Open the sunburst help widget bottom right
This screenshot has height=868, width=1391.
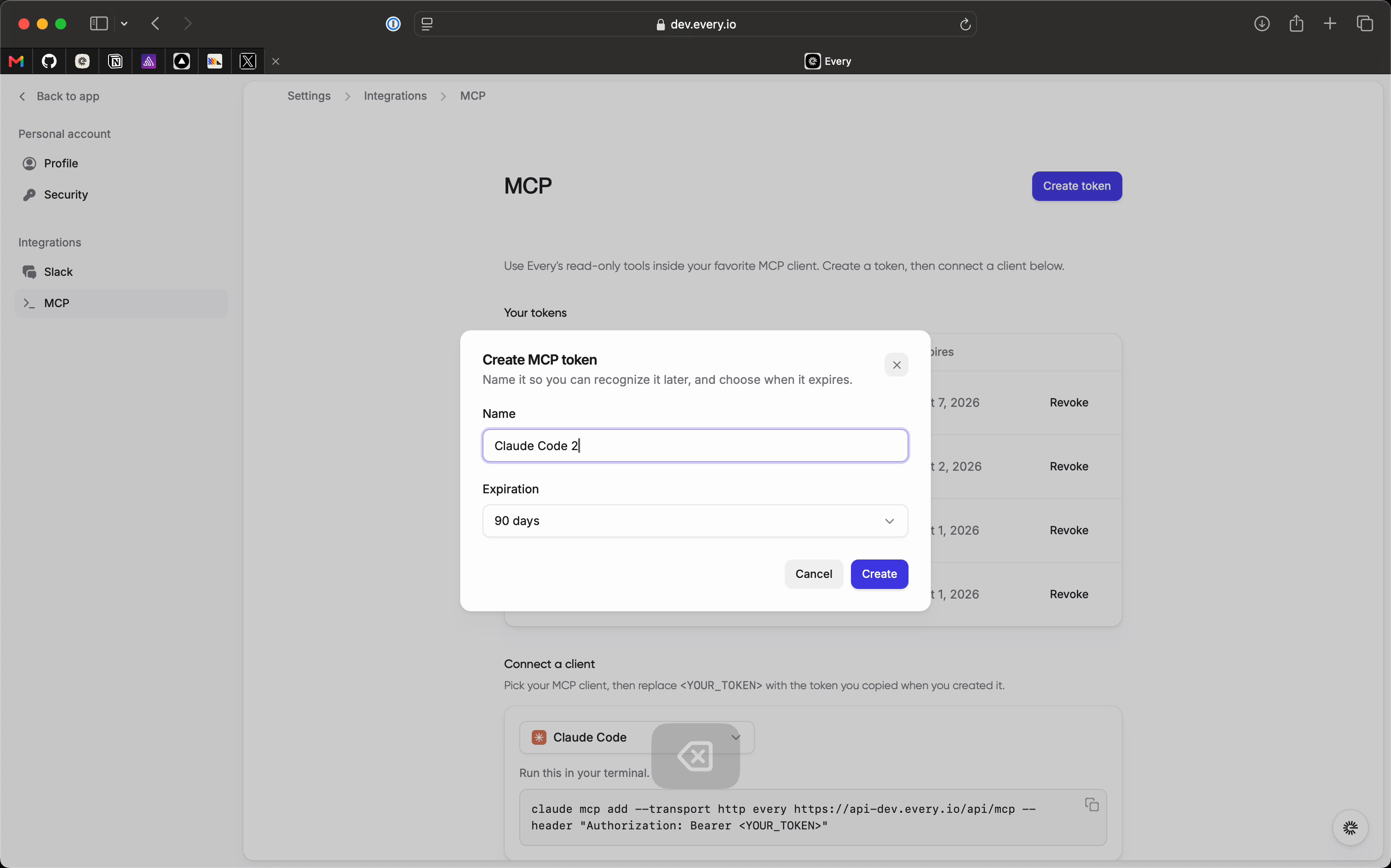[x=1350, y=828]
